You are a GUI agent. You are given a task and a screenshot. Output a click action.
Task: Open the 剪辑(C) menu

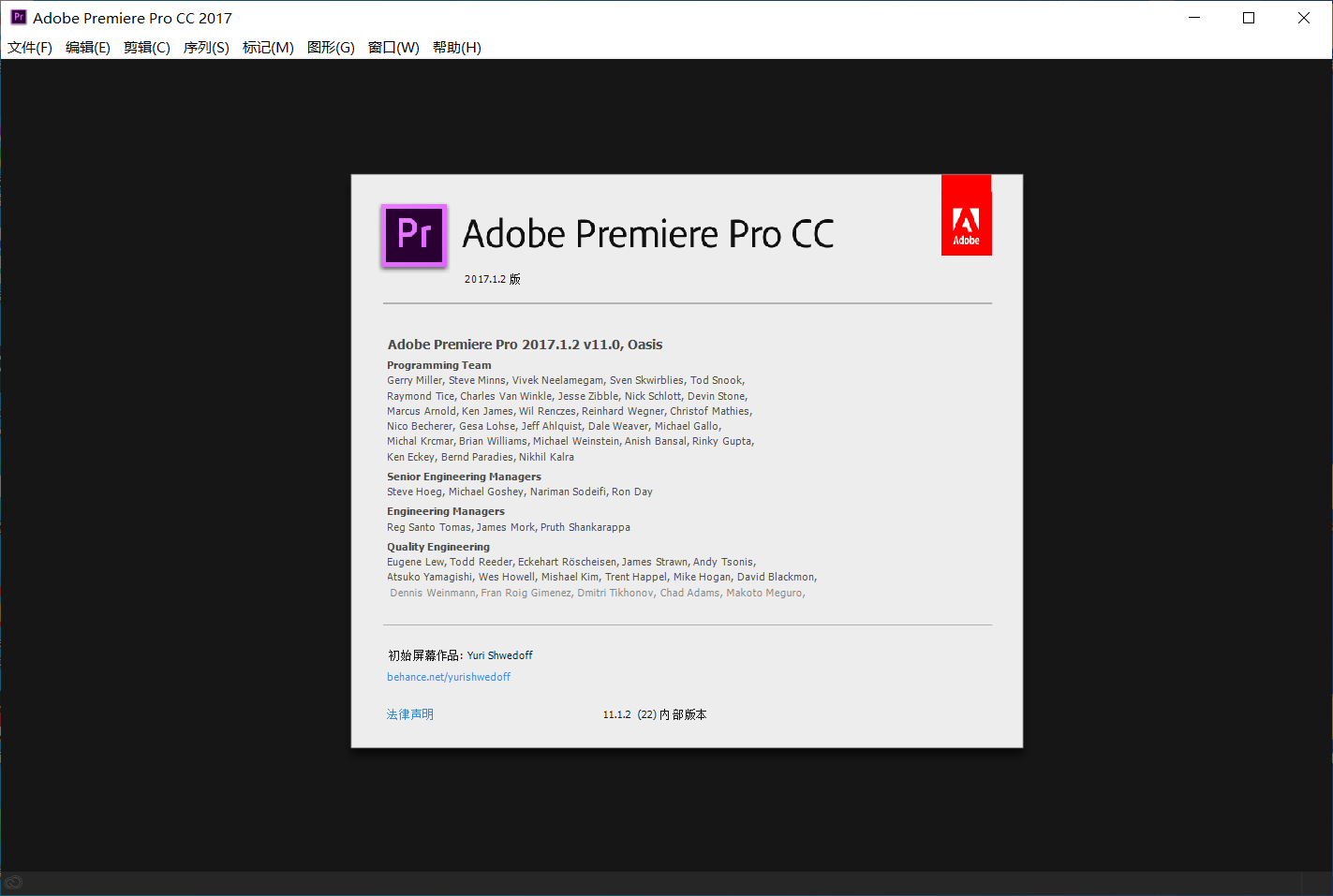click(x=147, y=48)
